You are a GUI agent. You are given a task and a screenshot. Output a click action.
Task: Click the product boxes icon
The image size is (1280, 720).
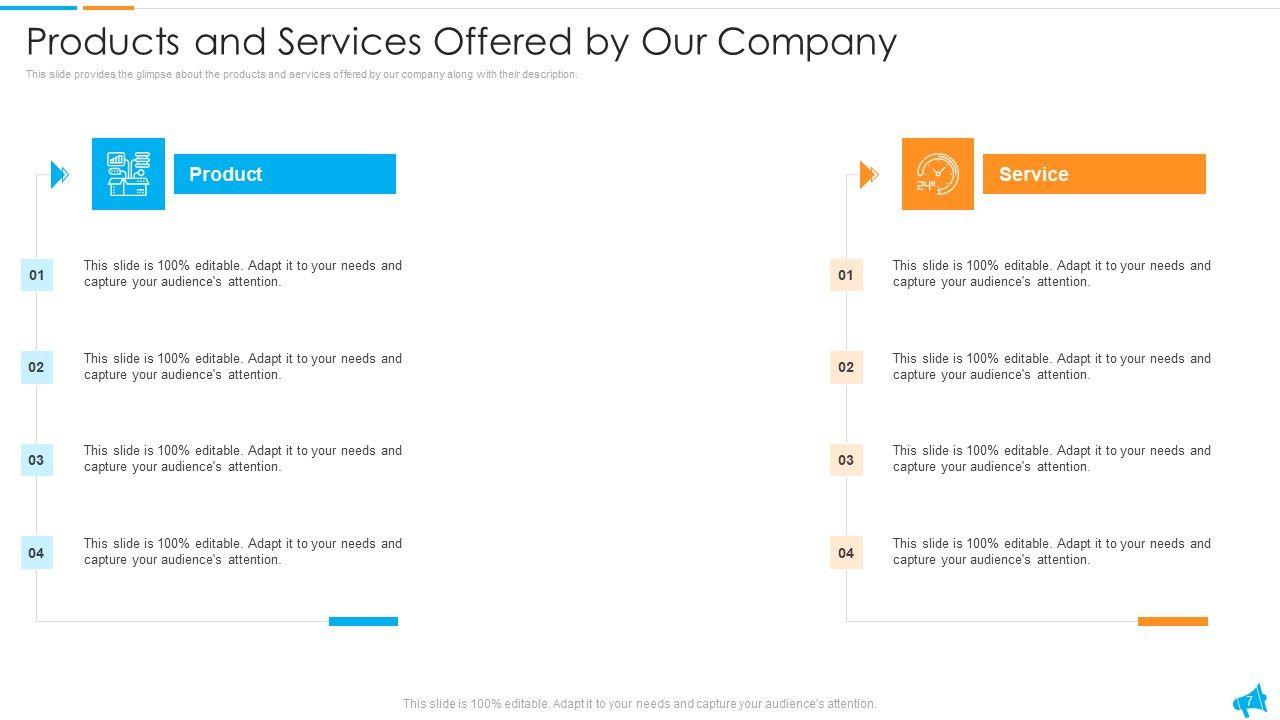click(x=128, y=174)
